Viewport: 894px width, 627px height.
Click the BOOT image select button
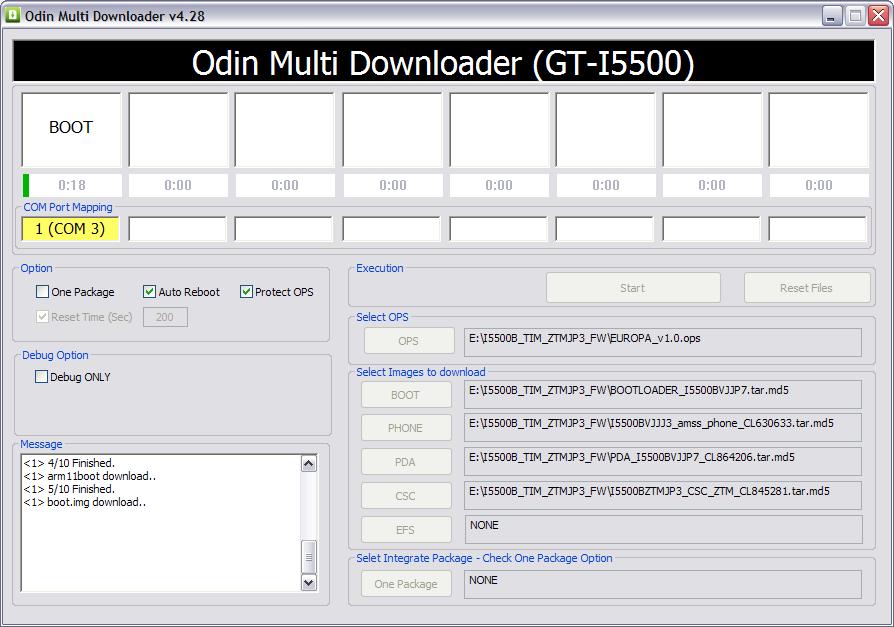(405, 394)
